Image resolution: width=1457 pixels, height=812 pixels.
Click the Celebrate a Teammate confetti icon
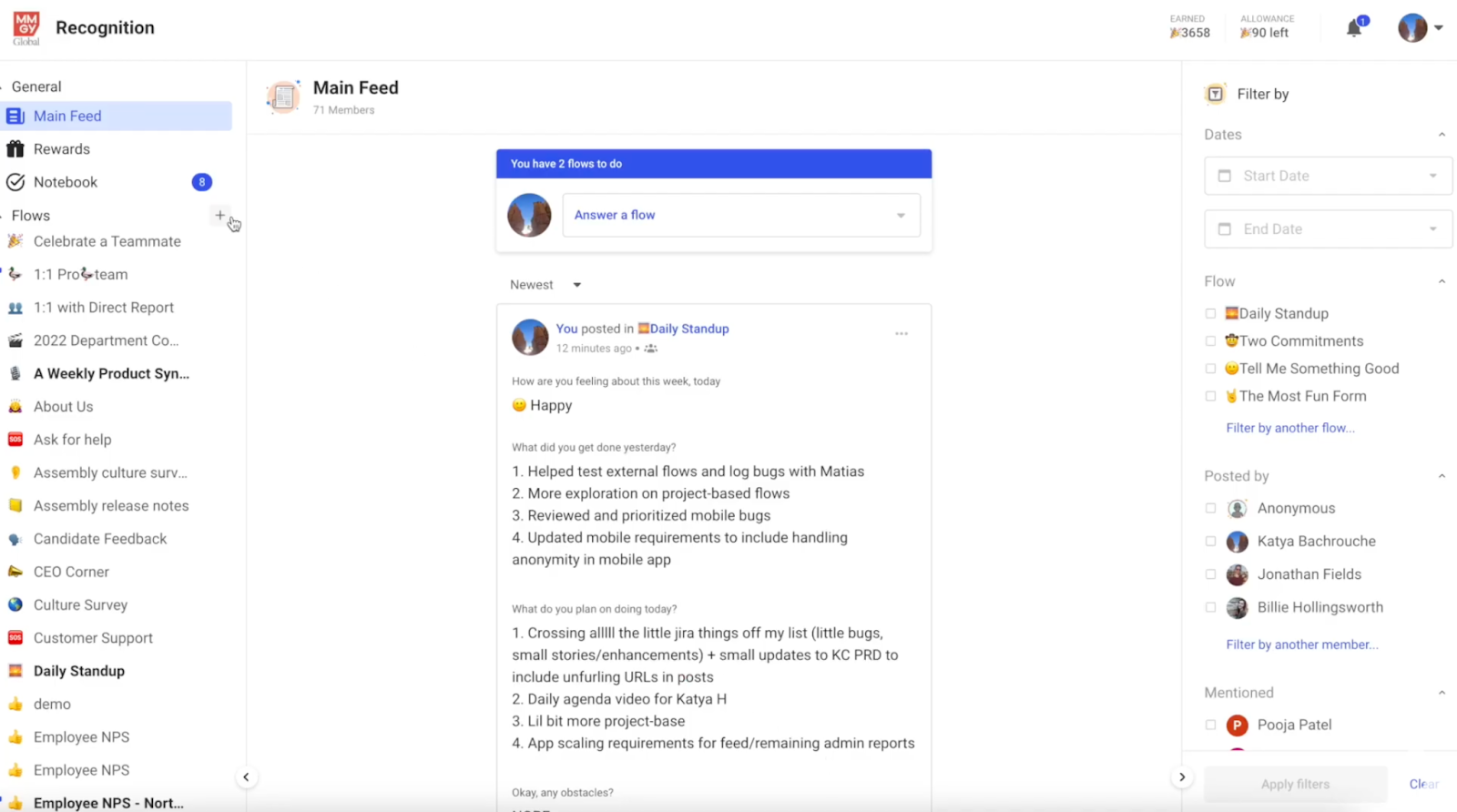tap(16, 241)
